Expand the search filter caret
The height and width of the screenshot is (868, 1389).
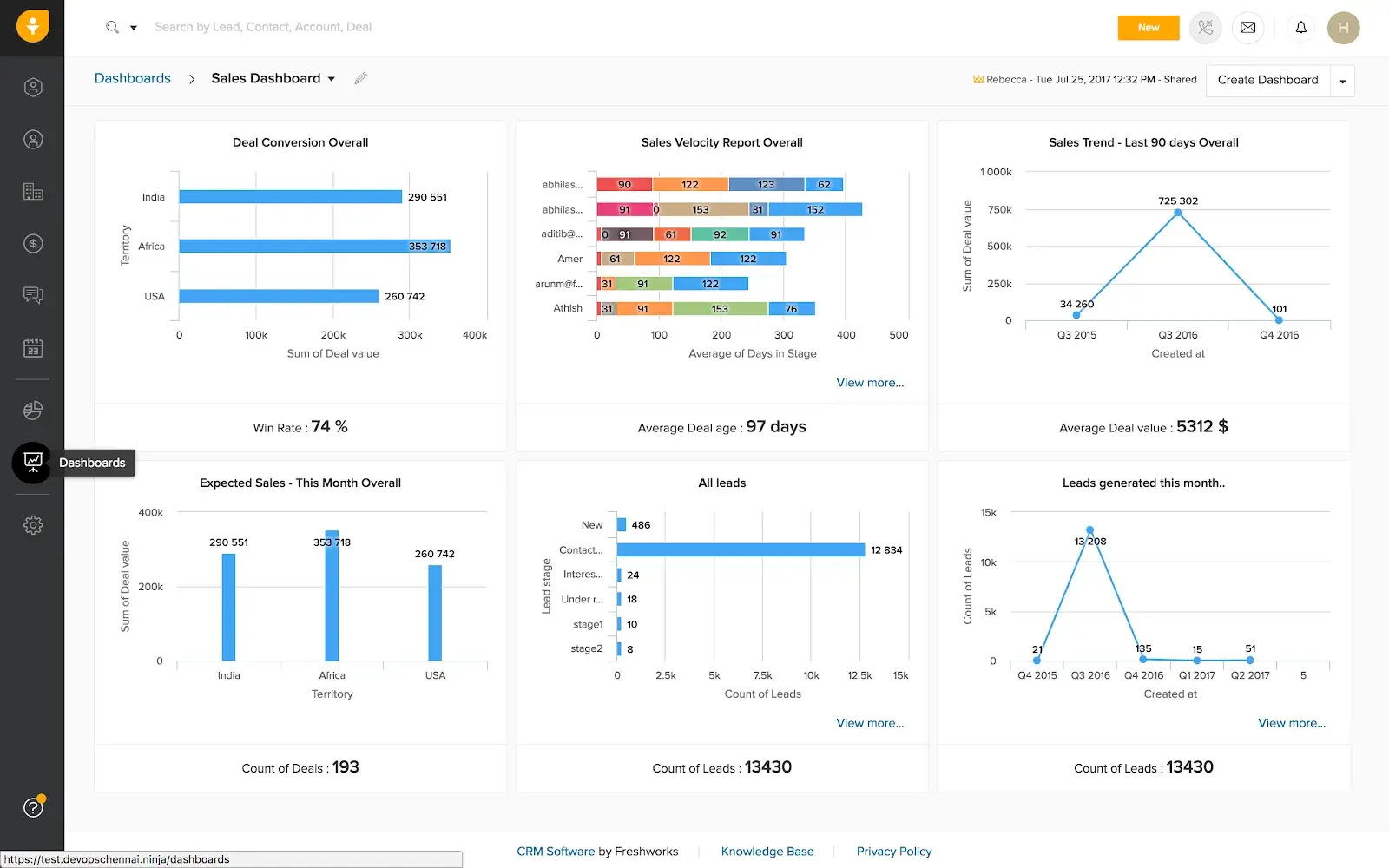coord(132,27)
